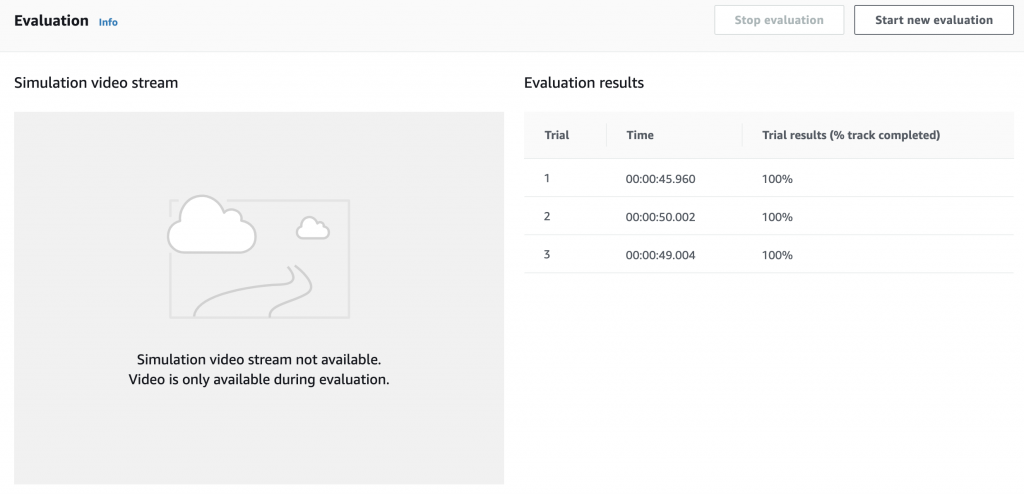Click the small cloud icon in placeholder

click(x=313, y=228)
